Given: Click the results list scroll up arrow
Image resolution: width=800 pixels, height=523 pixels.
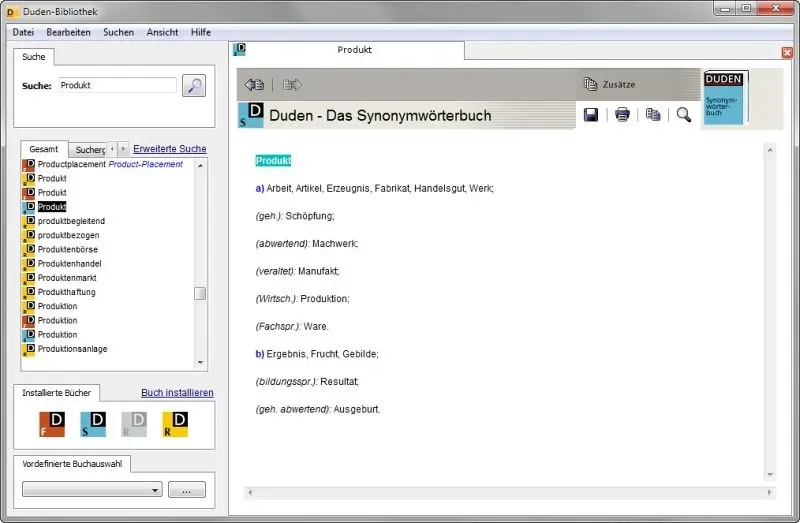Looking at the screenshot, I should coord(201,165).
